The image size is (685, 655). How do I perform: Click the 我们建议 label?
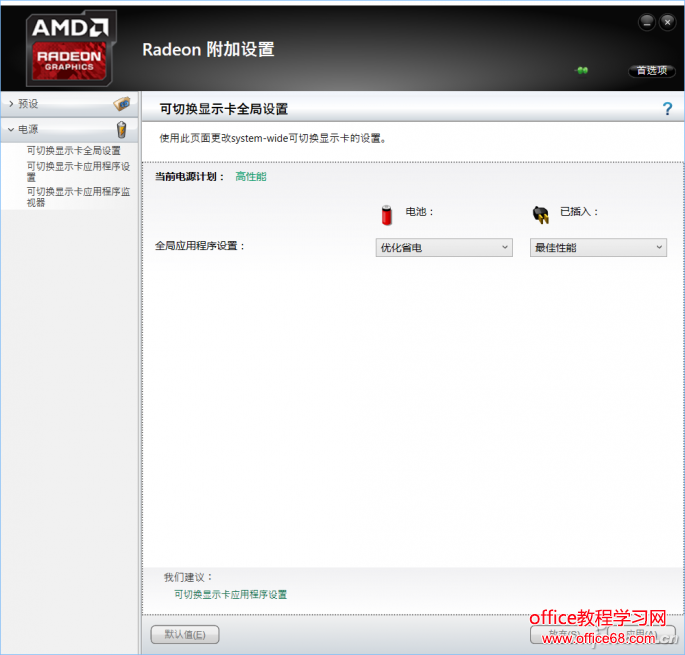tap(188, 577)
